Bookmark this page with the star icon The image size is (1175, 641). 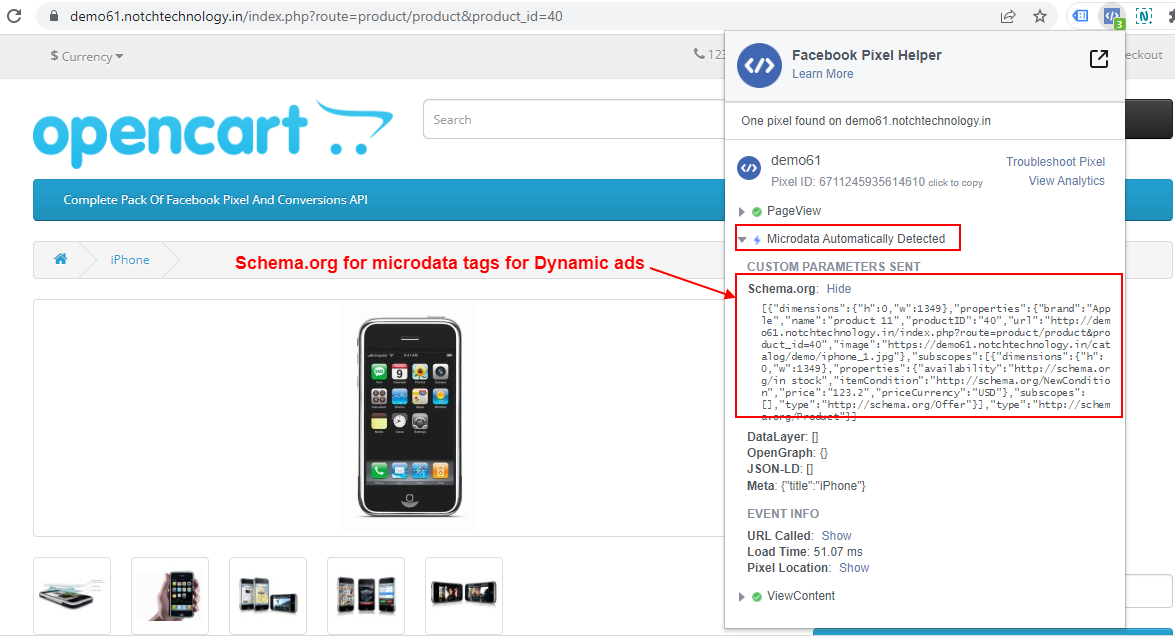point(1039,16)
